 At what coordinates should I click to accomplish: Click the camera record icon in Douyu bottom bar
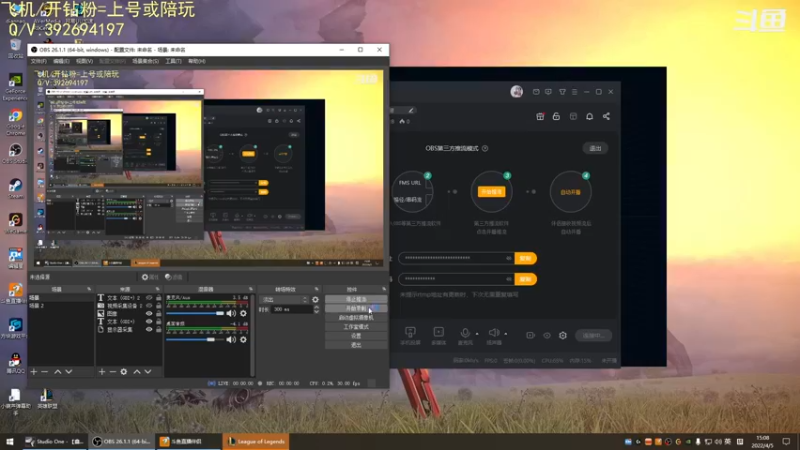531,335
